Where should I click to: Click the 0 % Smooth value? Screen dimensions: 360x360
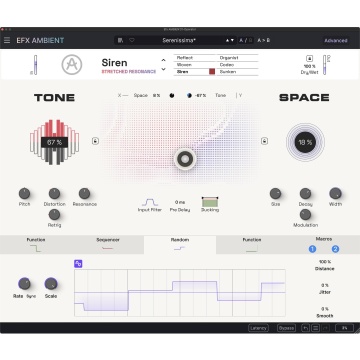(x=325, y=309)
